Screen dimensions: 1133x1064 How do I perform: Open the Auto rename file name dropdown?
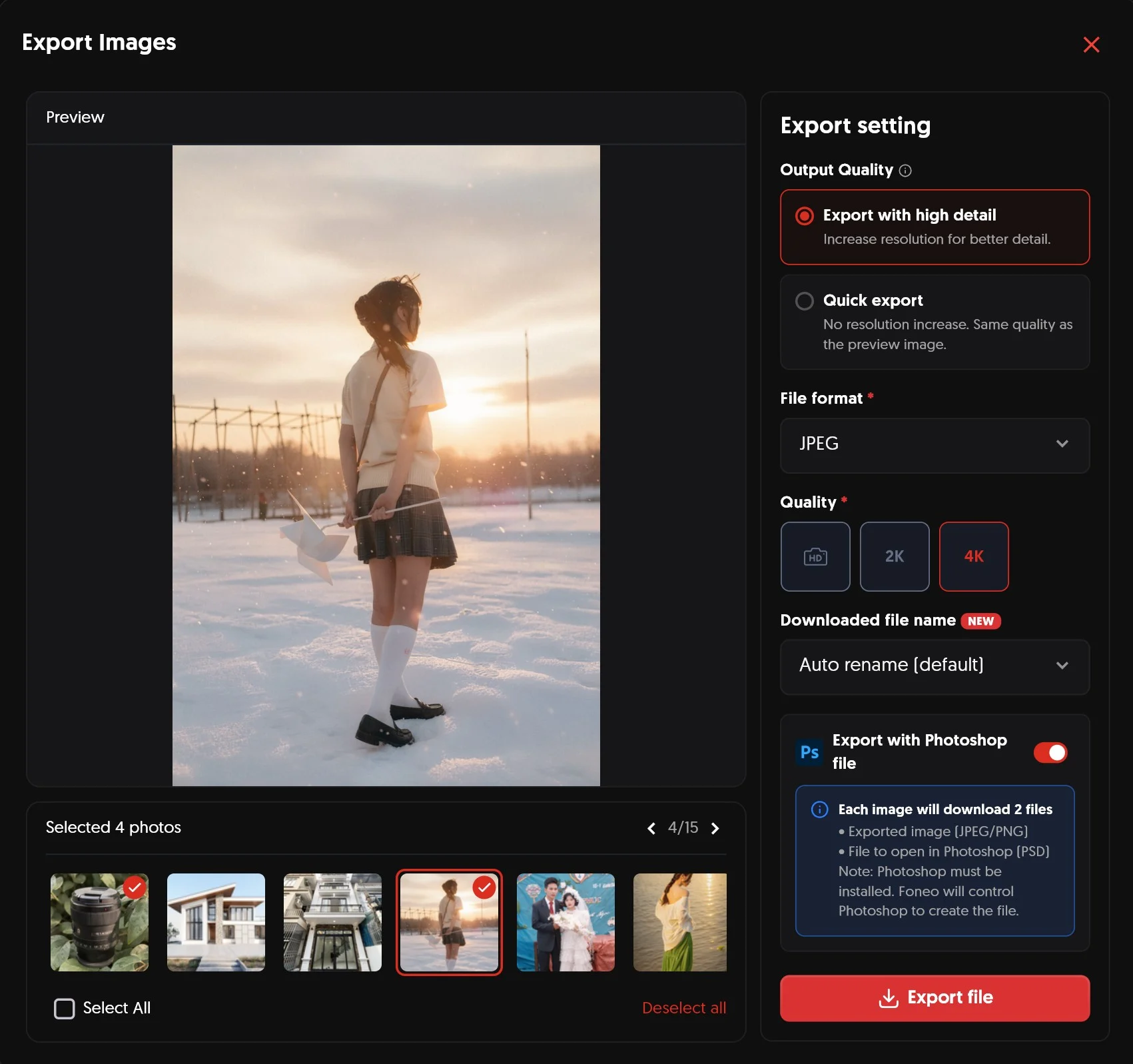click(x=935, y=667)
